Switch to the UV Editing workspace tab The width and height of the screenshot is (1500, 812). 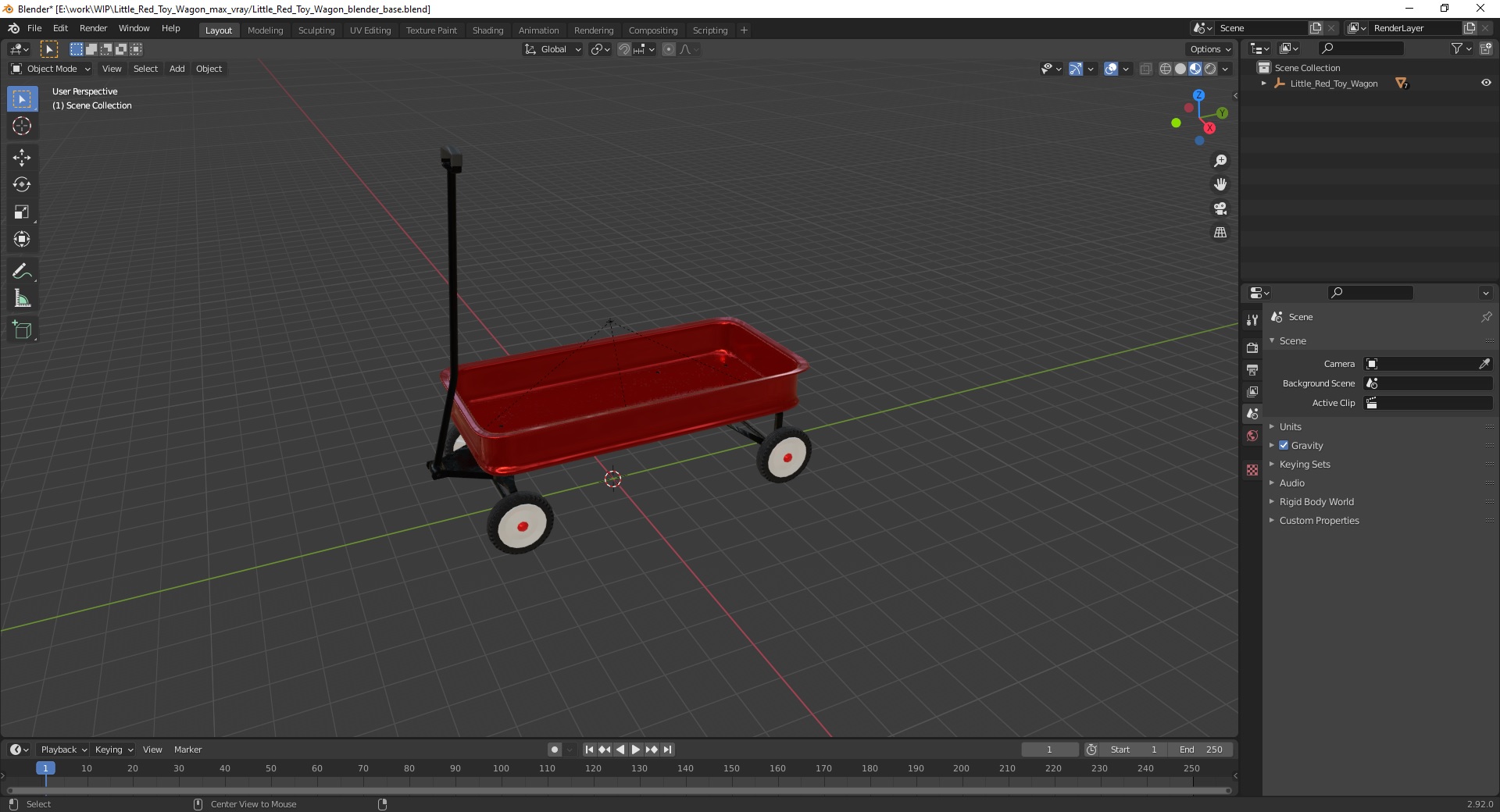[x=370, y=30]
